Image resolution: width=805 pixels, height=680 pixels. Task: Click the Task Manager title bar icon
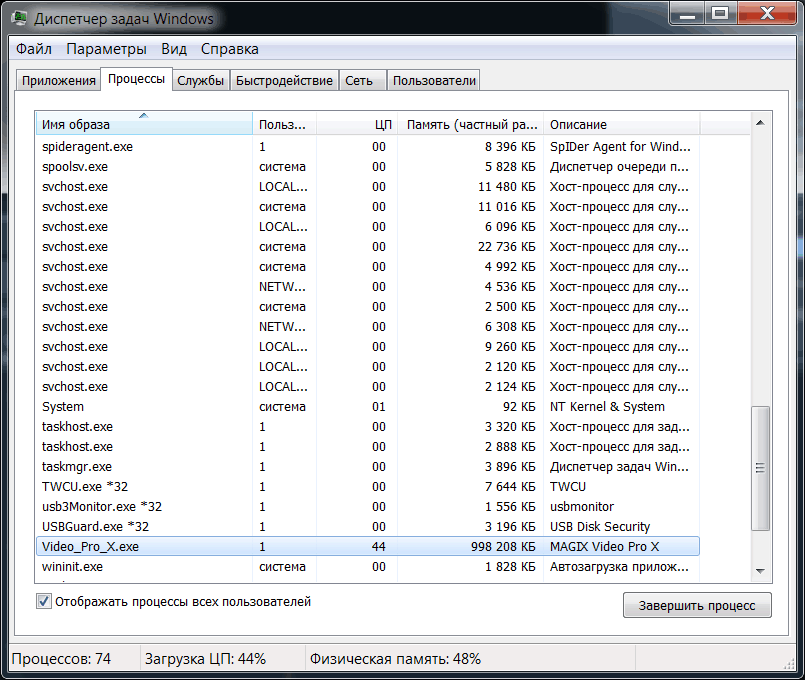[x=20, y=18]
